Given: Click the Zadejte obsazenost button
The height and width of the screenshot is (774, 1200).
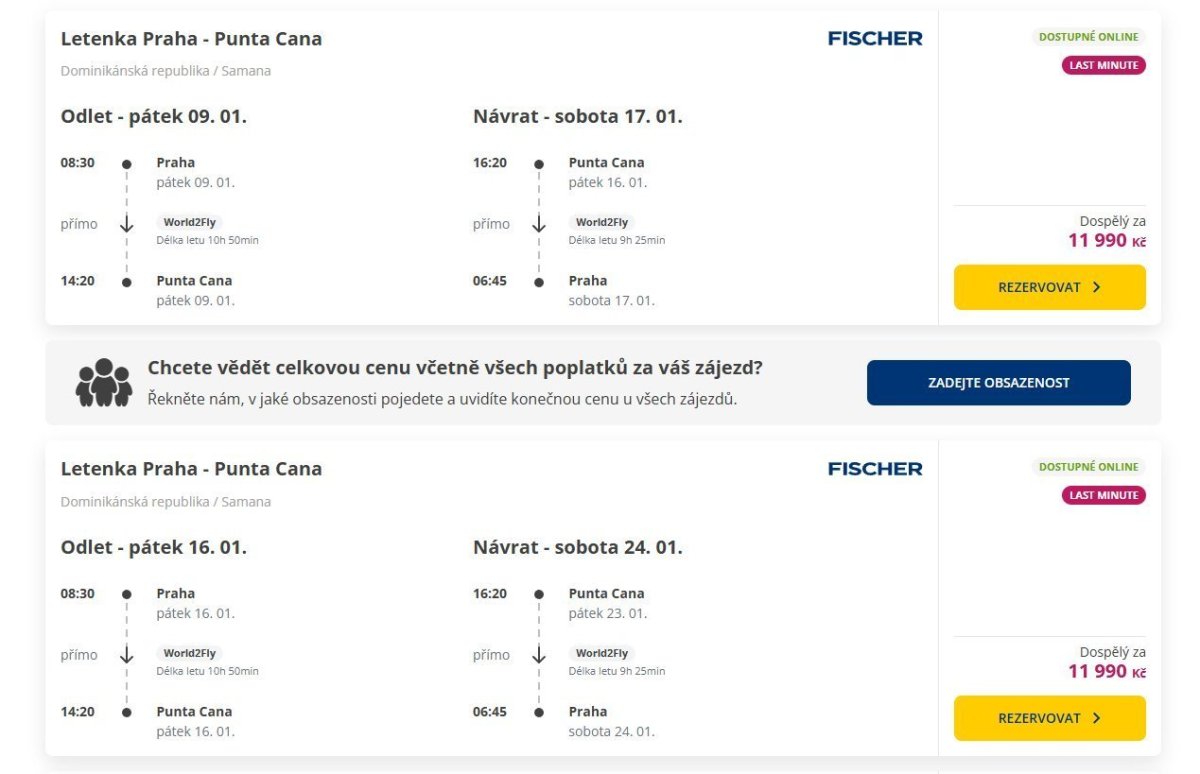Looking at the screenshot, I should coord(998,383).
